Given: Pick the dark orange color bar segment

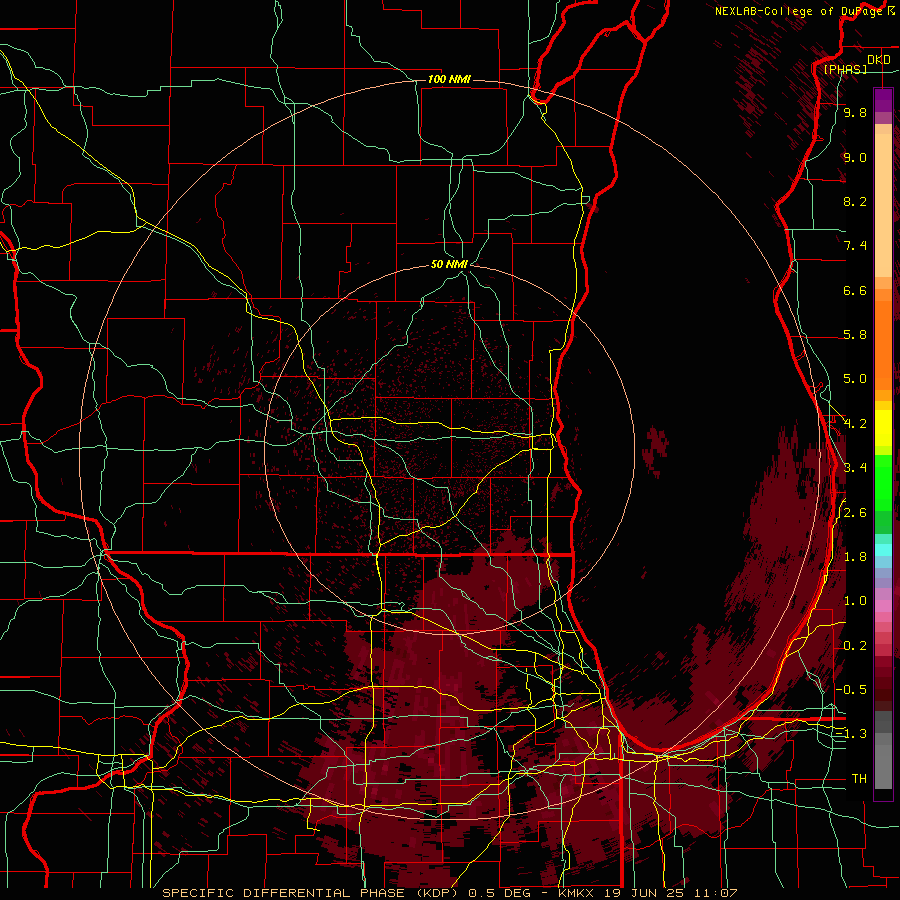Looking at the screenshot, I should (883, 346).
